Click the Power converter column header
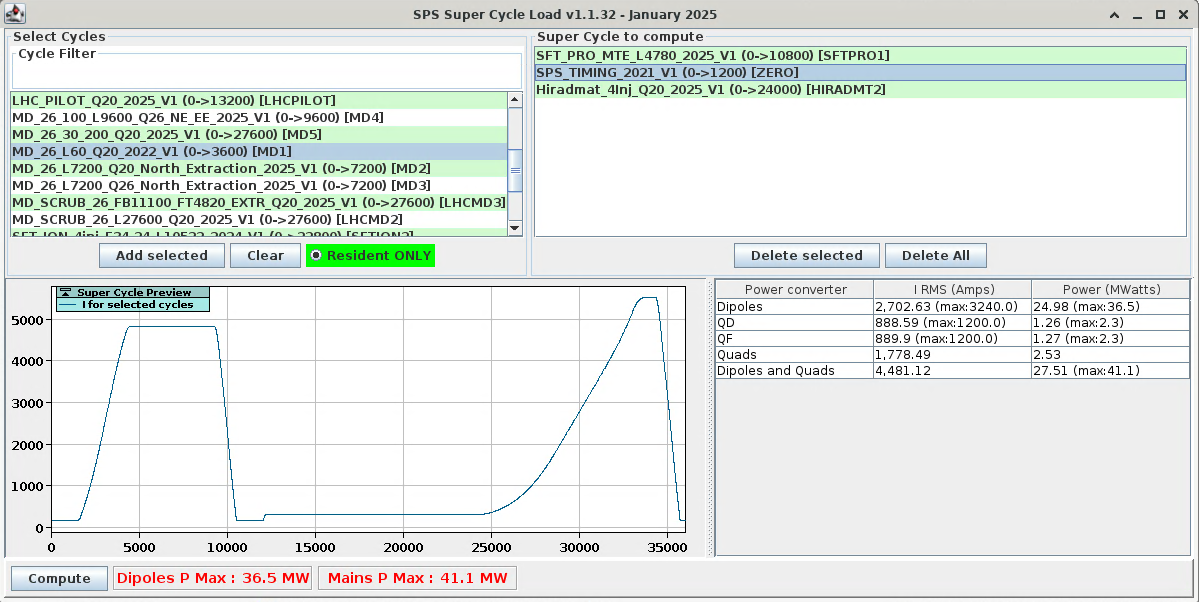The width and height of the screenshot is (1199, 602). click(794, 290)
